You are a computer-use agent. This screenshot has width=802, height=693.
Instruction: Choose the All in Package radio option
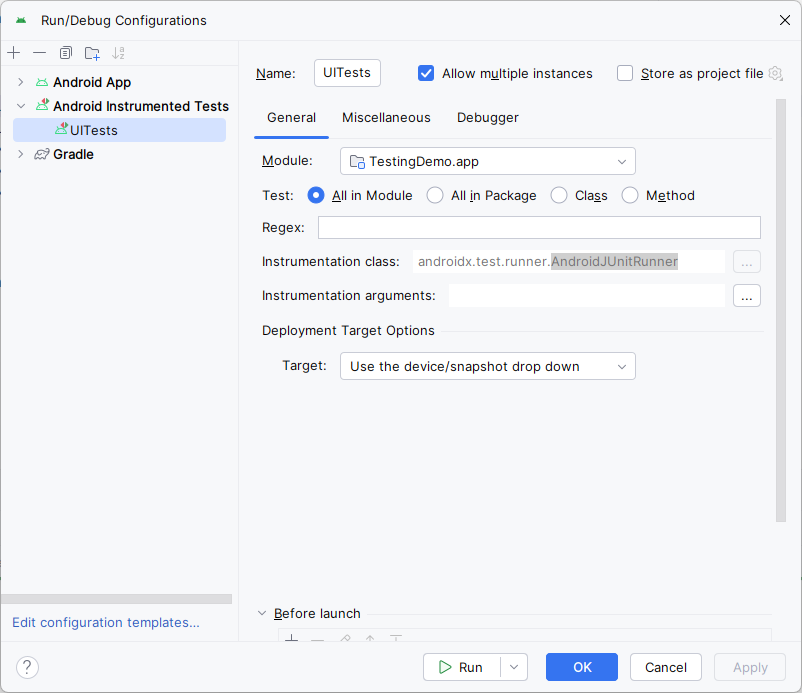click(435, 195)
